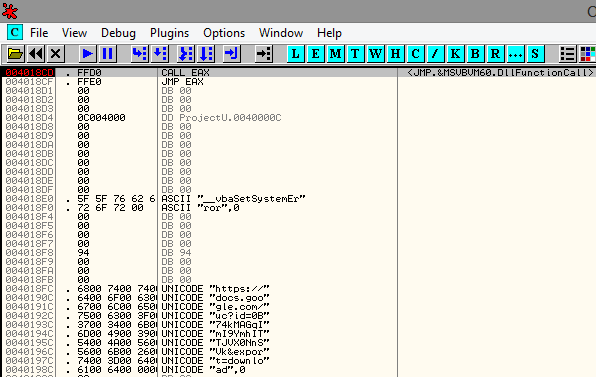The height and width of the screenshot is (377, 596).
Task: Open the Debug menu
Action: pos(118,33)
